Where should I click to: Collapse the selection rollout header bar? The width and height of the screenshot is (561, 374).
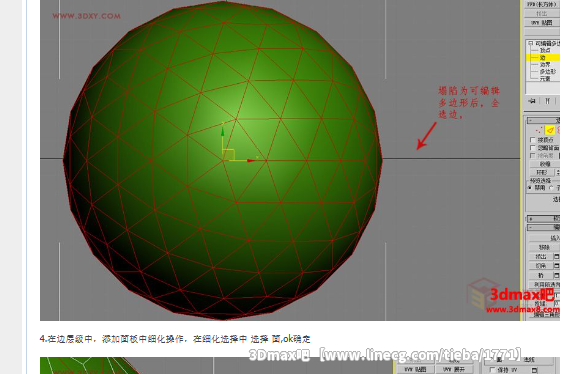(544, 120)
